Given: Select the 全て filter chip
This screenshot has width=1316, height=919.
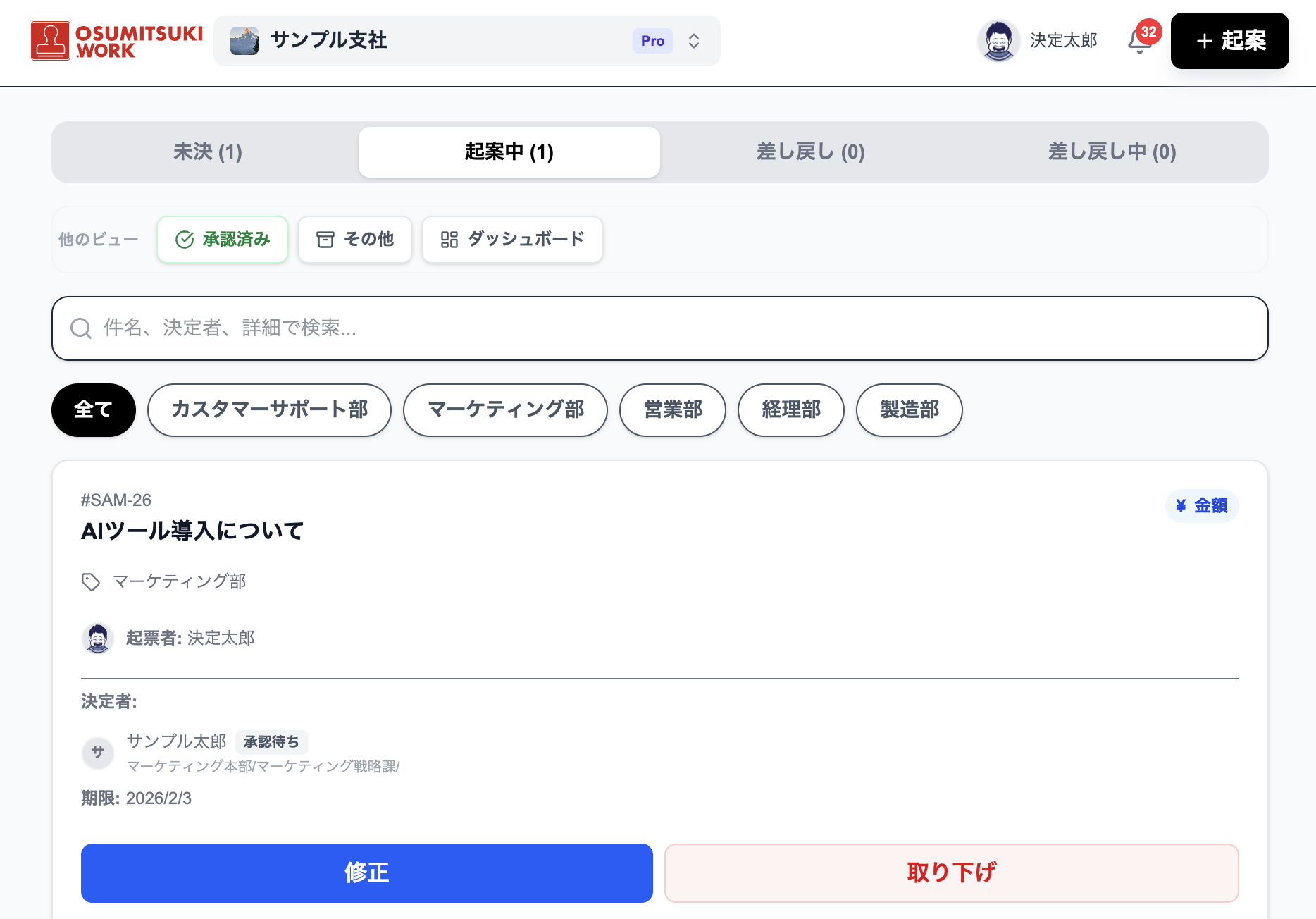Looking at the screenshot, I should click(93, 409).
